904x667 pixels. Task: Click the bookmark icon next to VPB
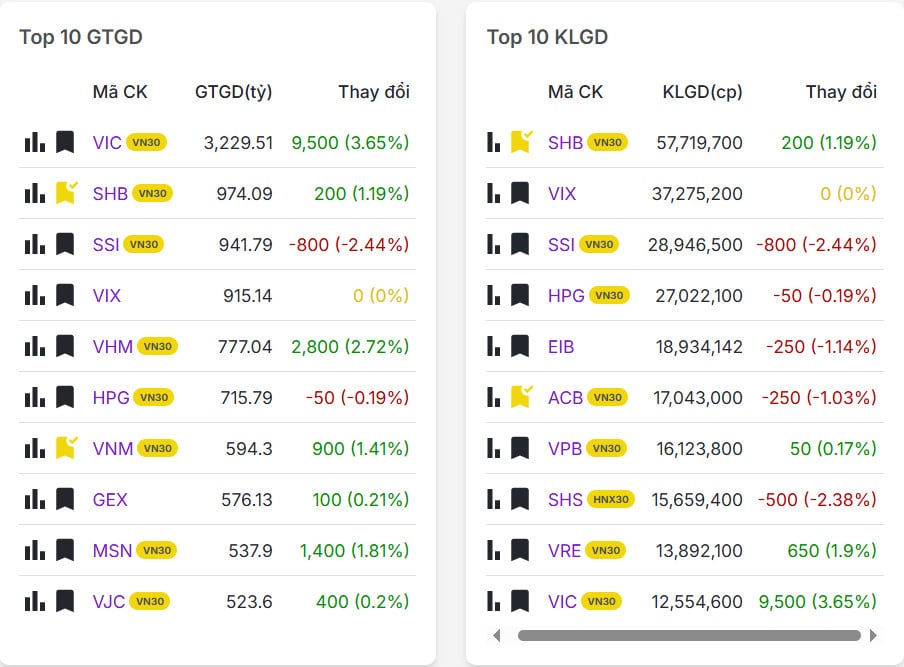522,448
